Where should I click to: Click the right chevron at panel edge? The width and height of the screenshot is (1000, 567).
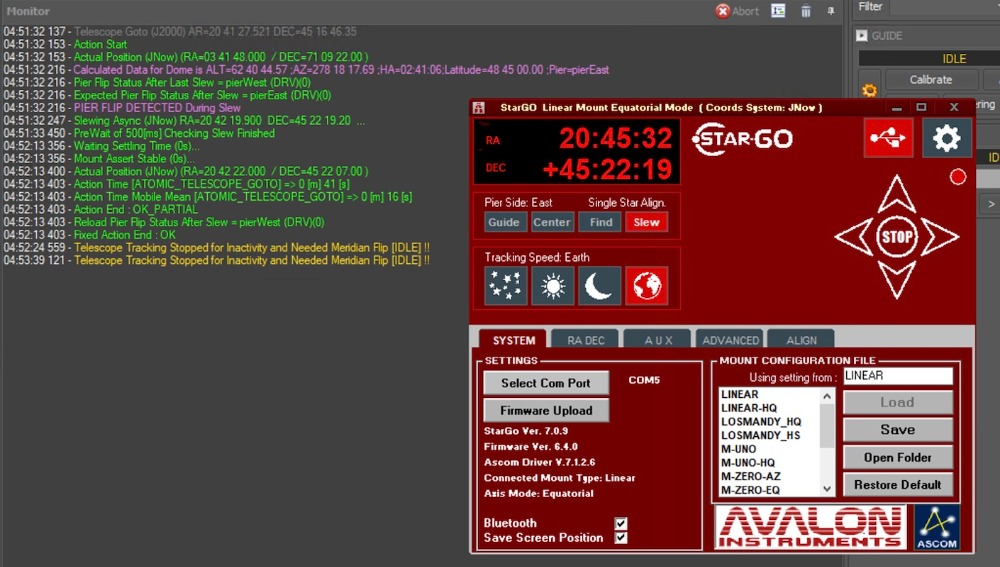[990, 204]
